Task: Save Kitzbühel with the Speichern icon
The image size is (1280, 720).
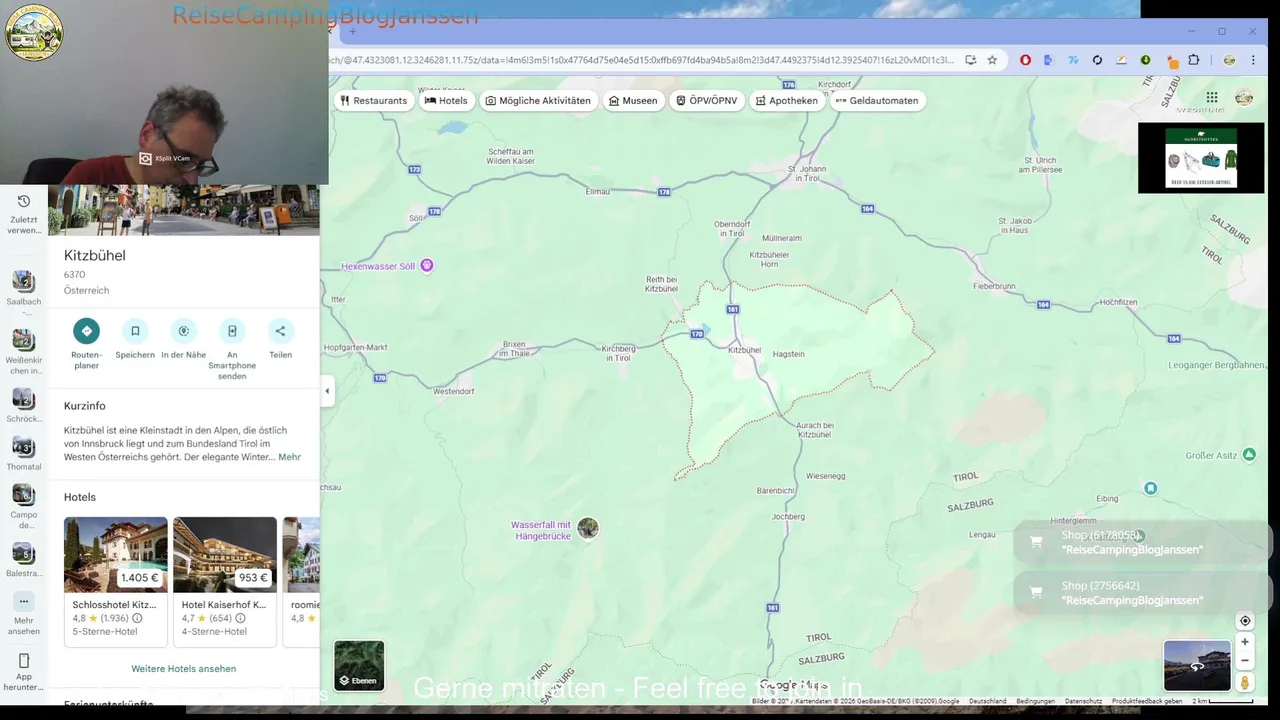Action: (x=135, y=331)
